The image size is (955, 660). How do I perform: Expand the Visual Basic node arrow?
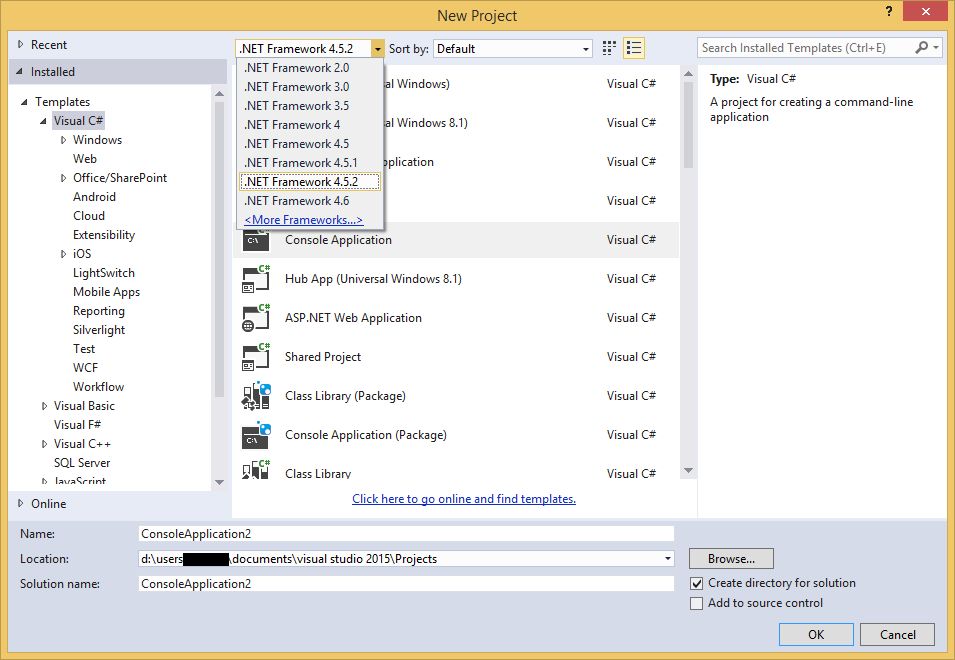(44, 406)
